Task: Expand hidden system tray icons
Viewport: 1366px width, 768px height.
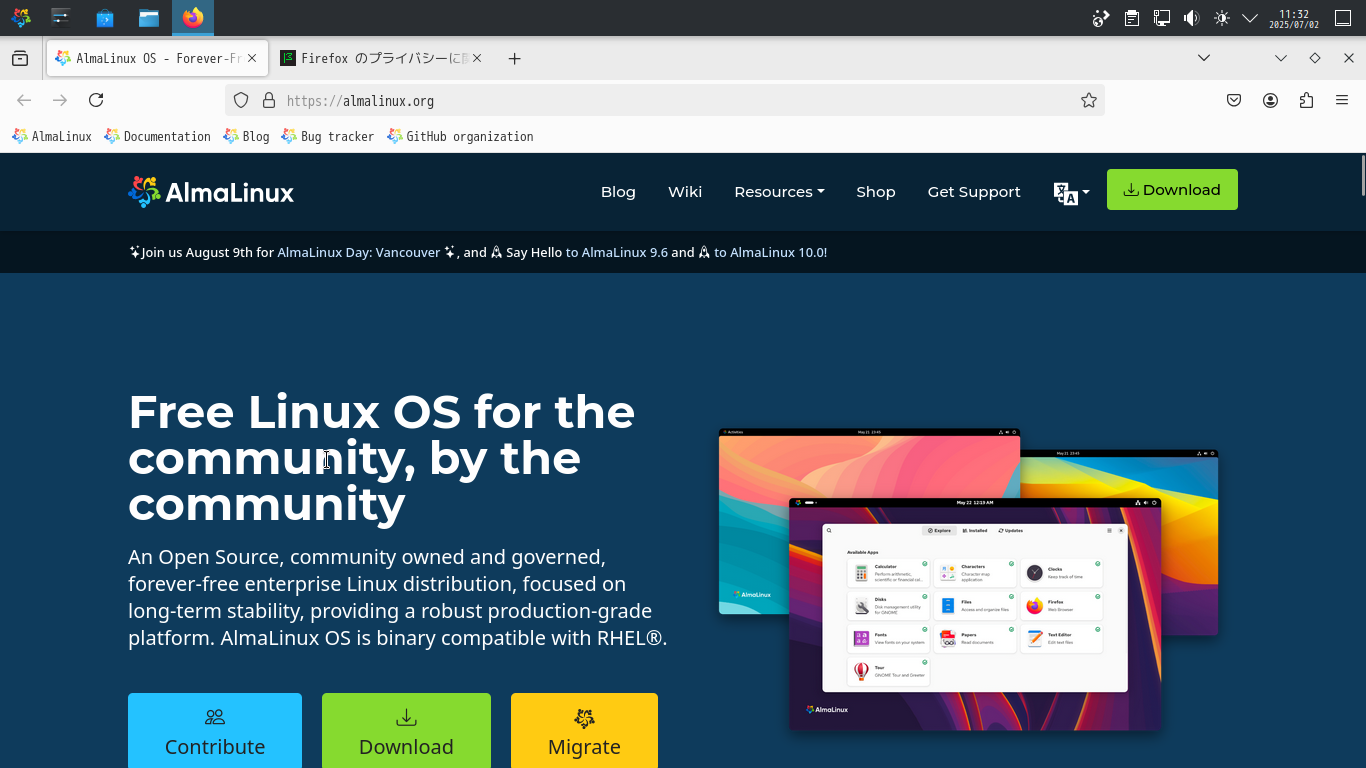Action: click(x=1250, y=18)
